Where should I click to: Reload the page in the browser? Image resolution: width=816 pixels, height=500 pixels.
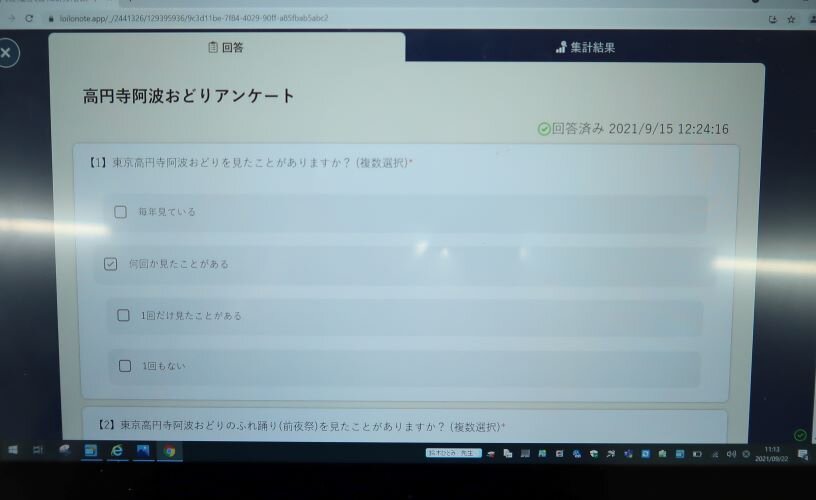28,18
